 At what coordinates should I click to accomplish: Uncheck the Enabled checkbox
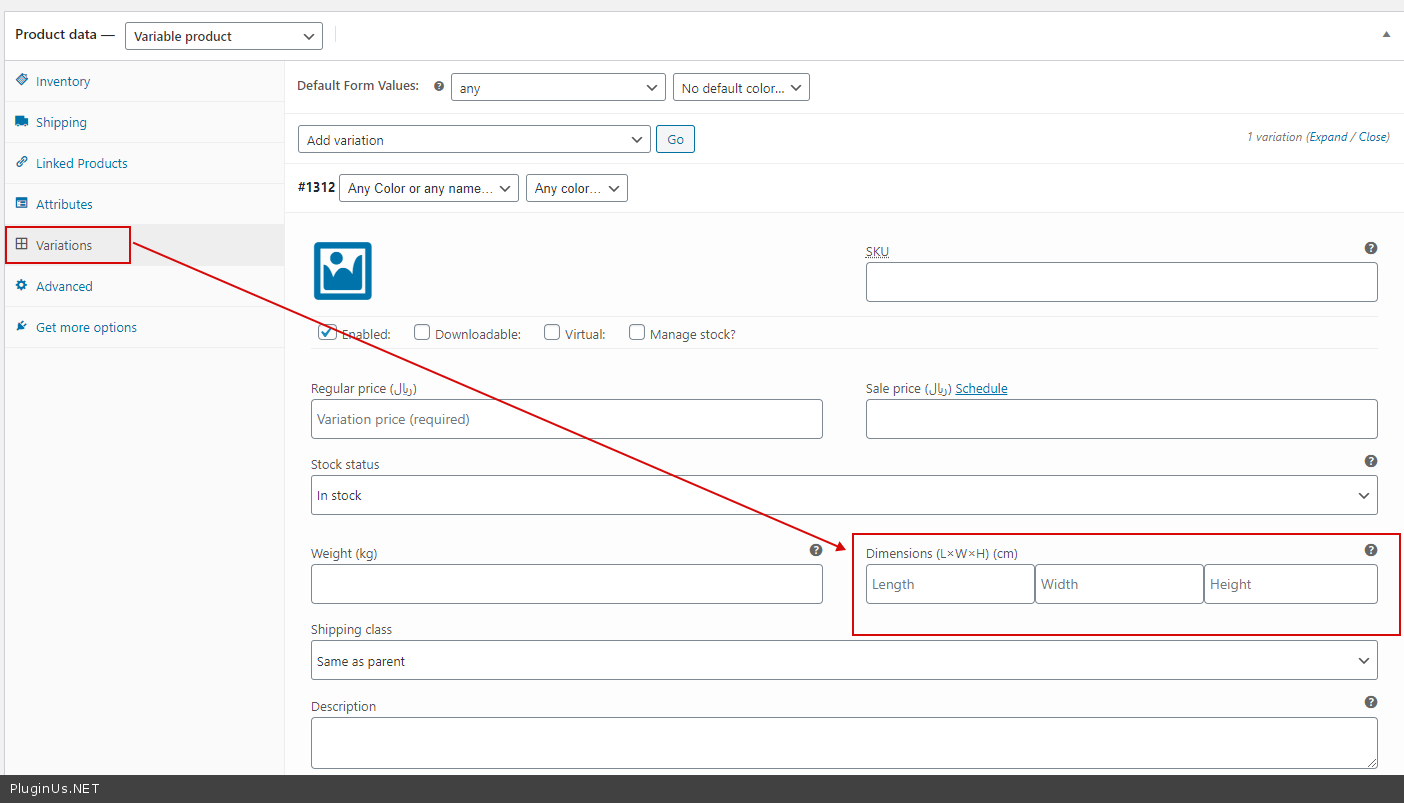coord(327,333)
